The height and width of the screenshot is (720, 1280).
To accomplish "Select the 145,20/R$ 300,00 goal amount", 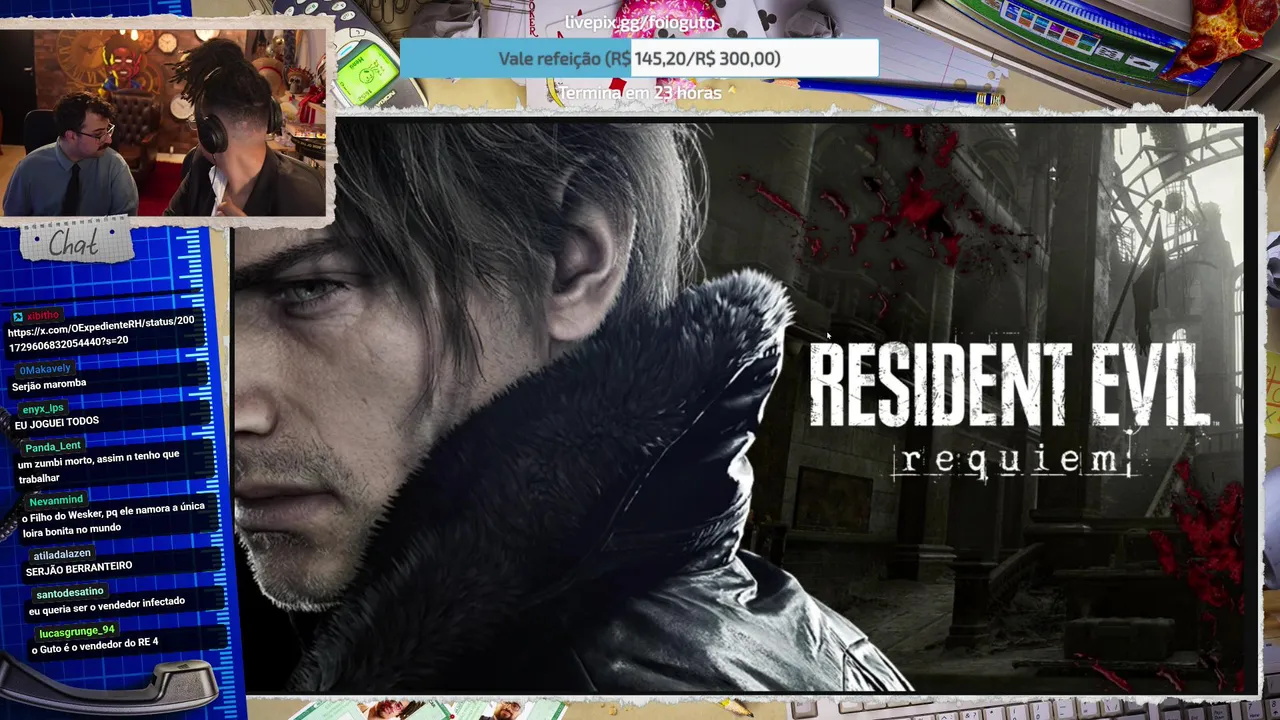I will (x=707, y=59).
